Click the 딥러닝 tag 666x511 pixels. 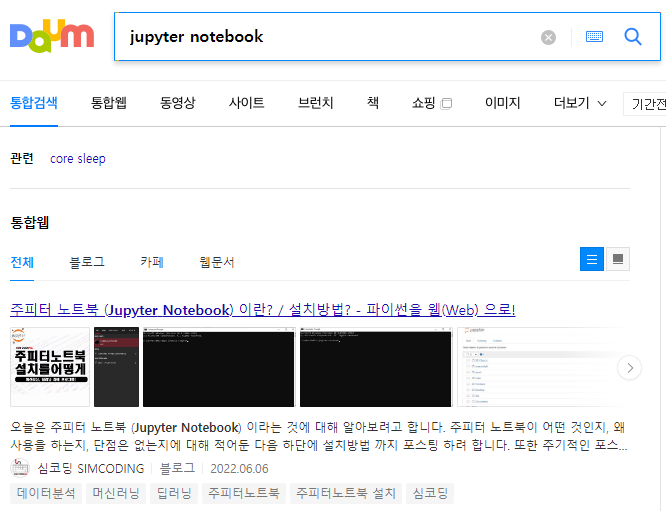coord(174,493)
